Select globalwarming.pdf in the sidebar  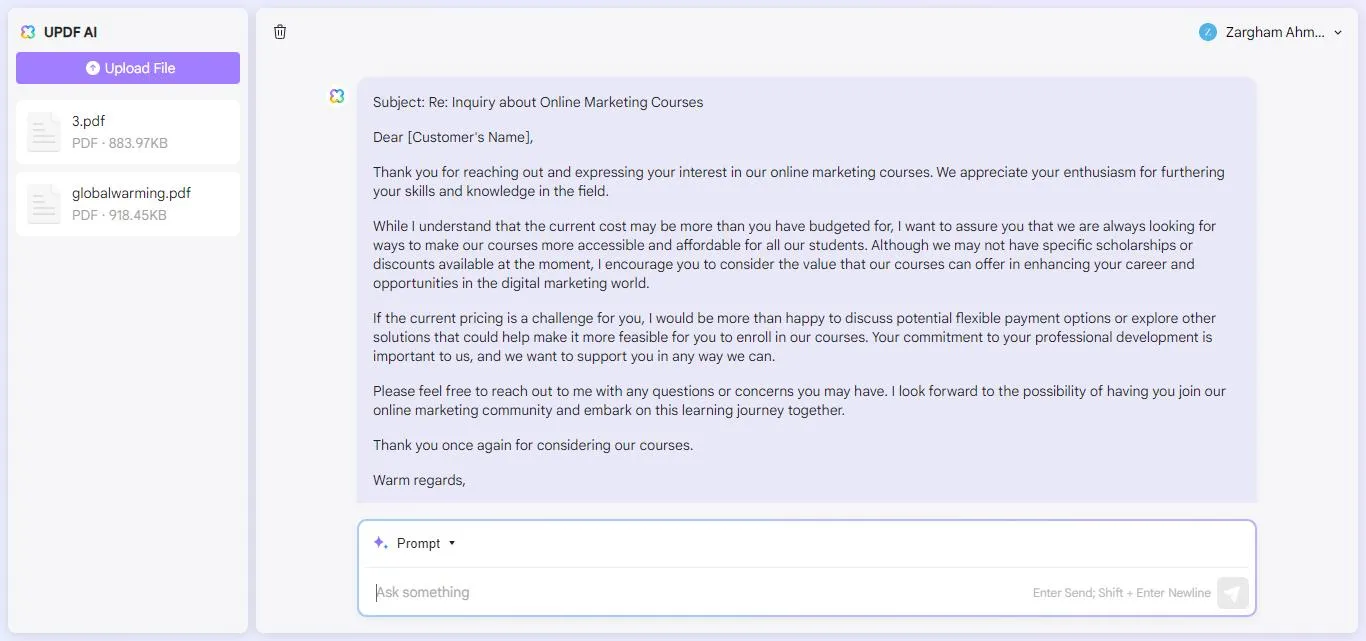(127, 204)
